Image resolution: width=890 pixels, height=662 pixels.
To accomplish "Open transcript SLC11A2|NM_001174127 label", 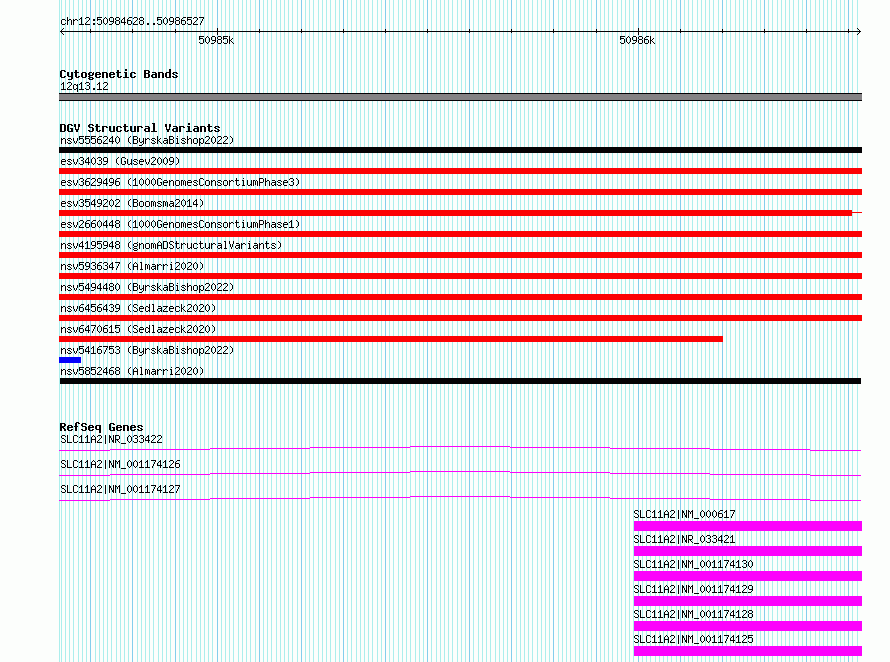I will [120, 489].
